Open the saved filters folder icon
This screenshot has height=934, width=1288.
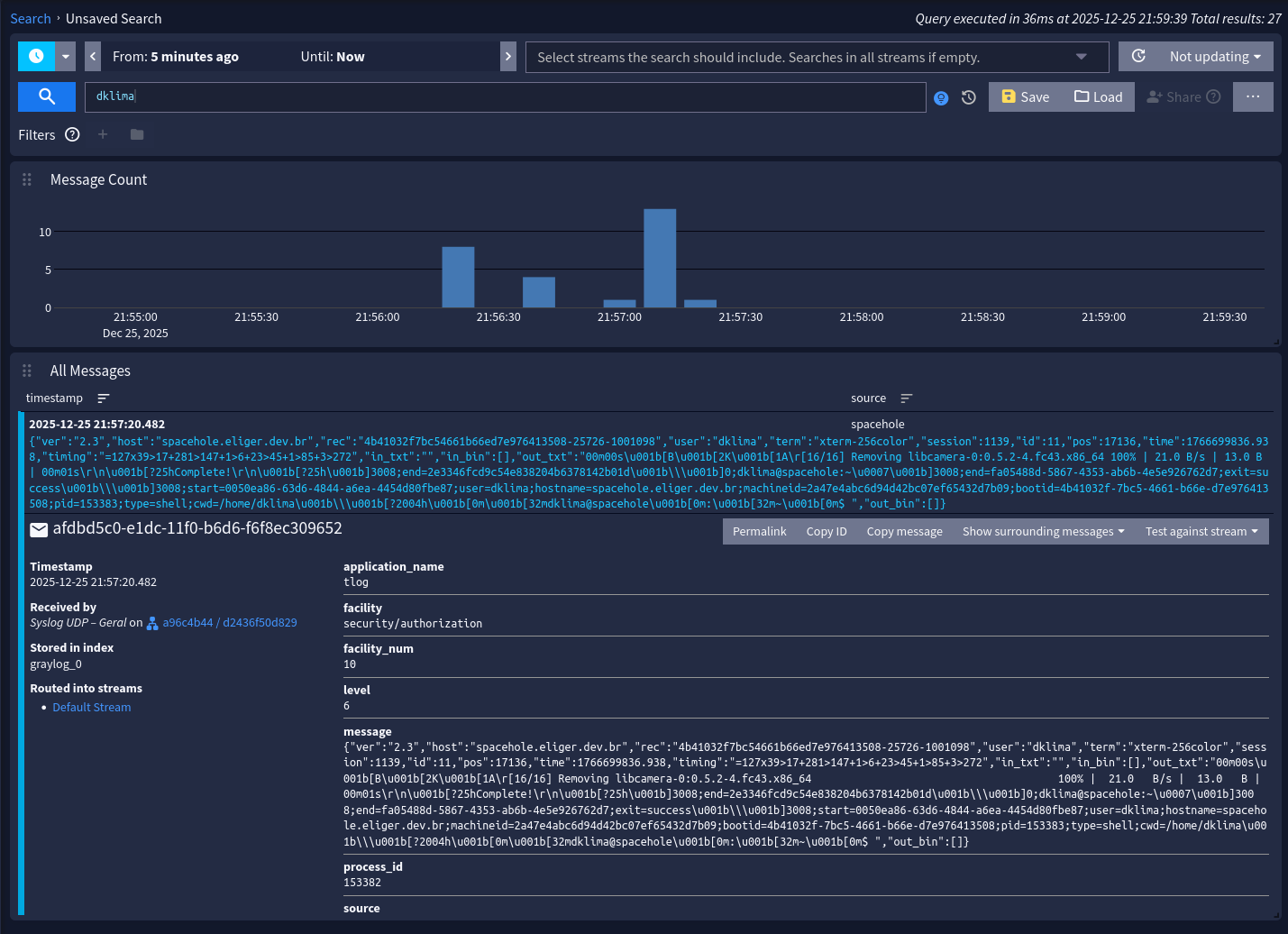point(137,134)
